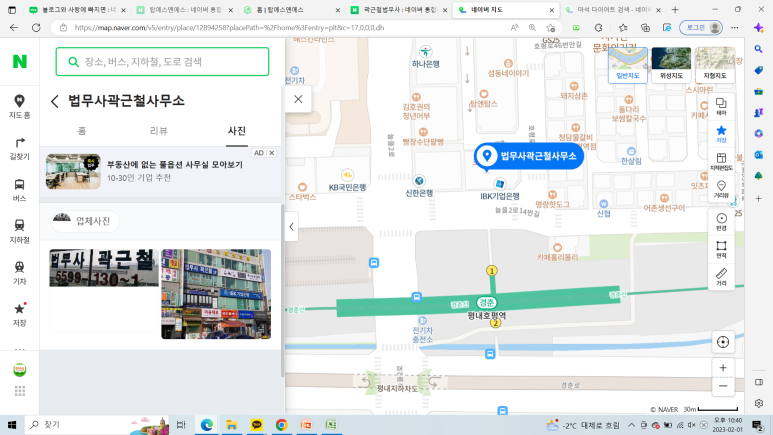Open the 부동산 풀옵션 사무실 ad
Image resolution: width=773 pixels, height=435 pixels.
tap(160, 171)
